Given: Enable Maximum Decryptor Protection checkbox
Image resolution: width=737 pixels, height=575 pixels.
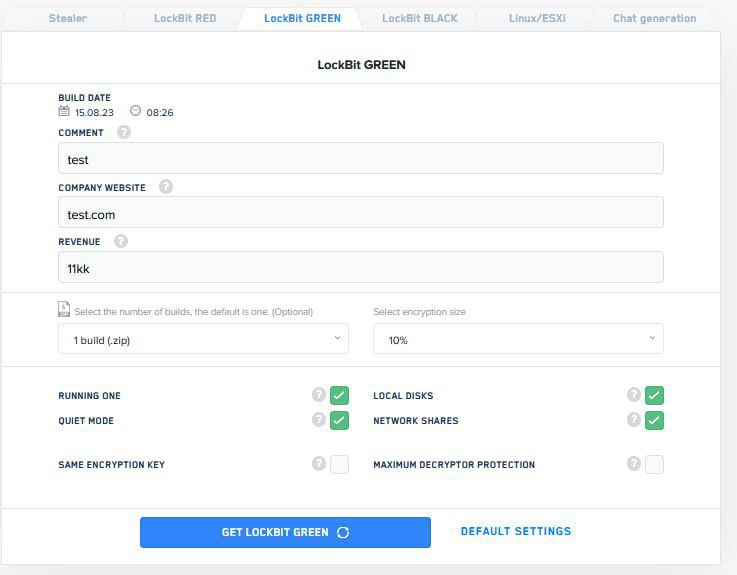Looking at the screenshot, I should [x=654, y=465].
